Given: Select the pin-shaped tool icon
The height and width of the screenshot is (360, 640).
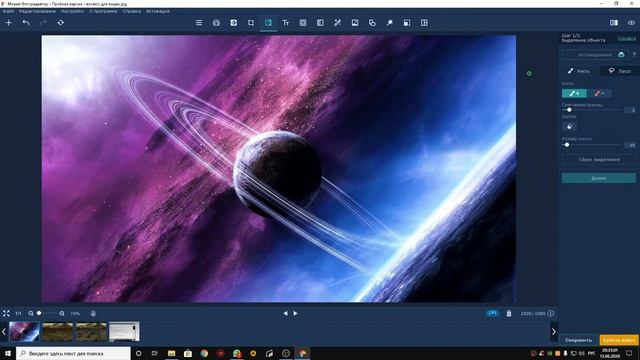Looking at the screenshot, I should coord(390,23).
